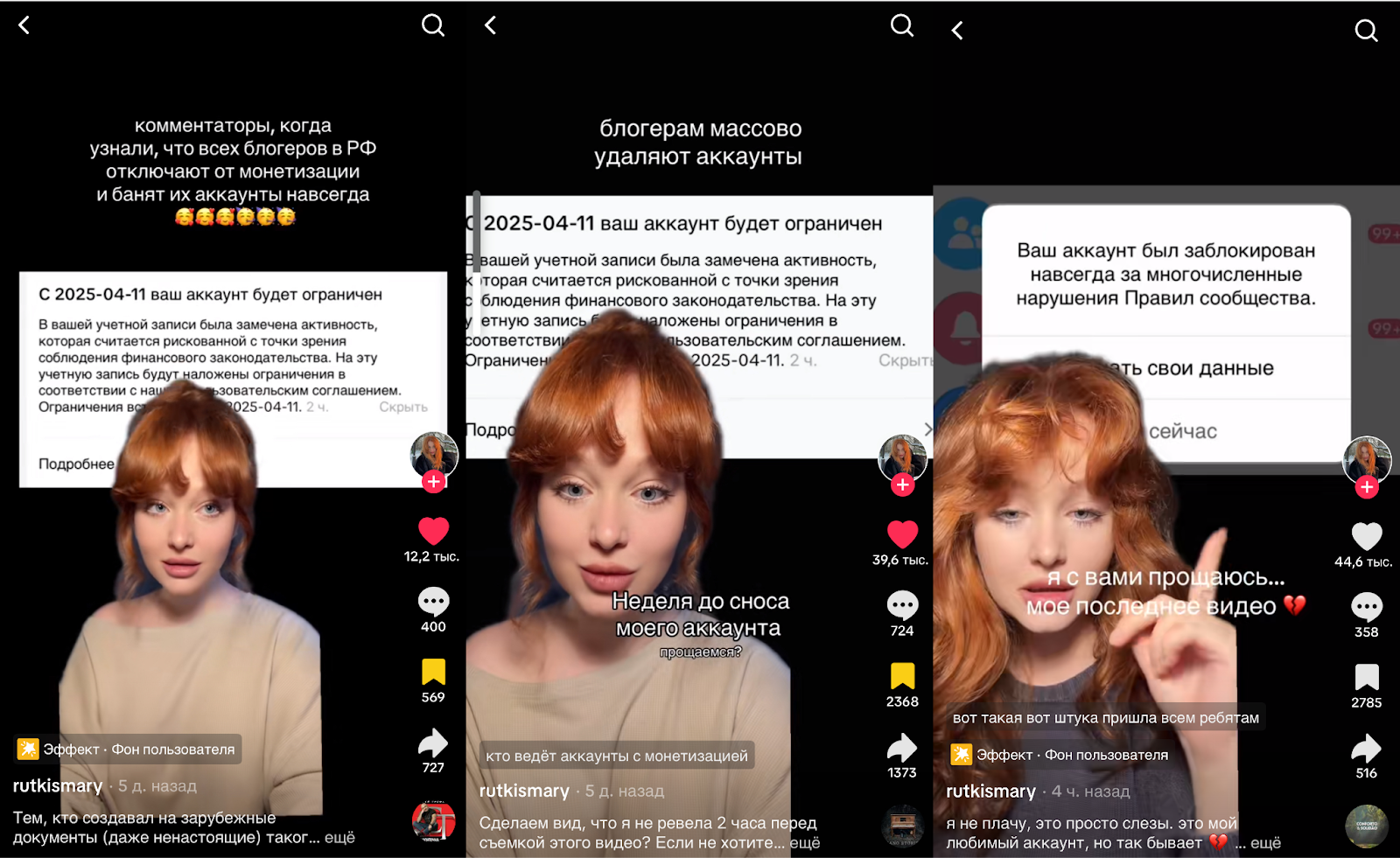The width and height of the screenshot is (1400, 858).
Task: Go back in first video with 12,2 тыс. likes
Action: pyautogui.click(x=24, y=25)
